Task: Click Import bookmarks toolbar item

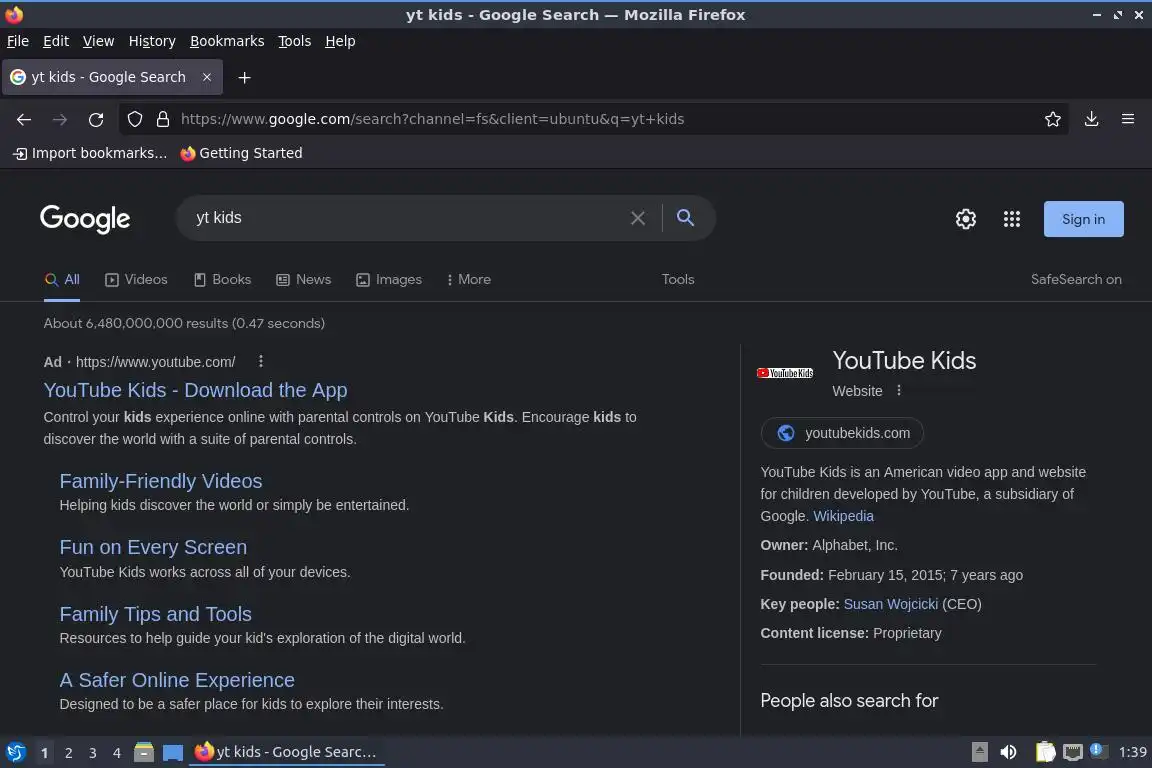Action: 90,153
